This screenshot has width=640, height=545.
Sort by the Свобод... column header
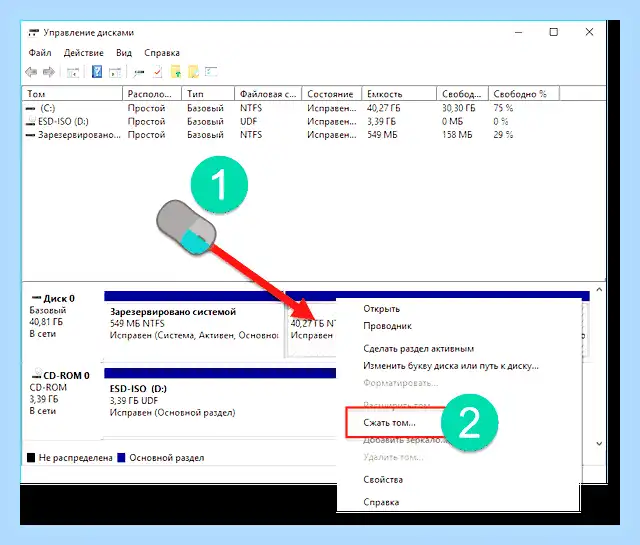(462, 94)
